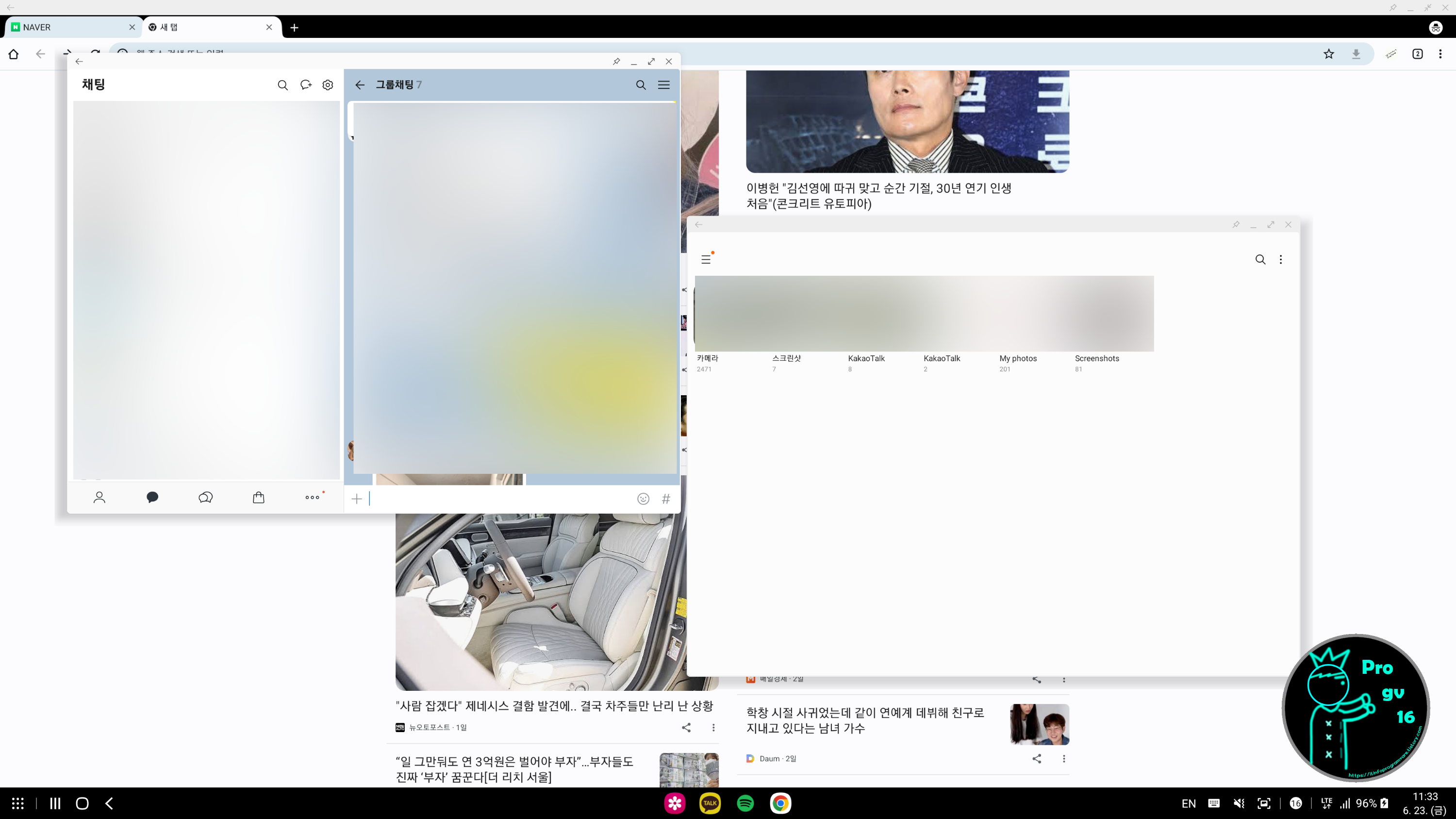Open the 이병헌 news article headline
The height and width of the screenshot is (819, 1456).
(879, 196)
